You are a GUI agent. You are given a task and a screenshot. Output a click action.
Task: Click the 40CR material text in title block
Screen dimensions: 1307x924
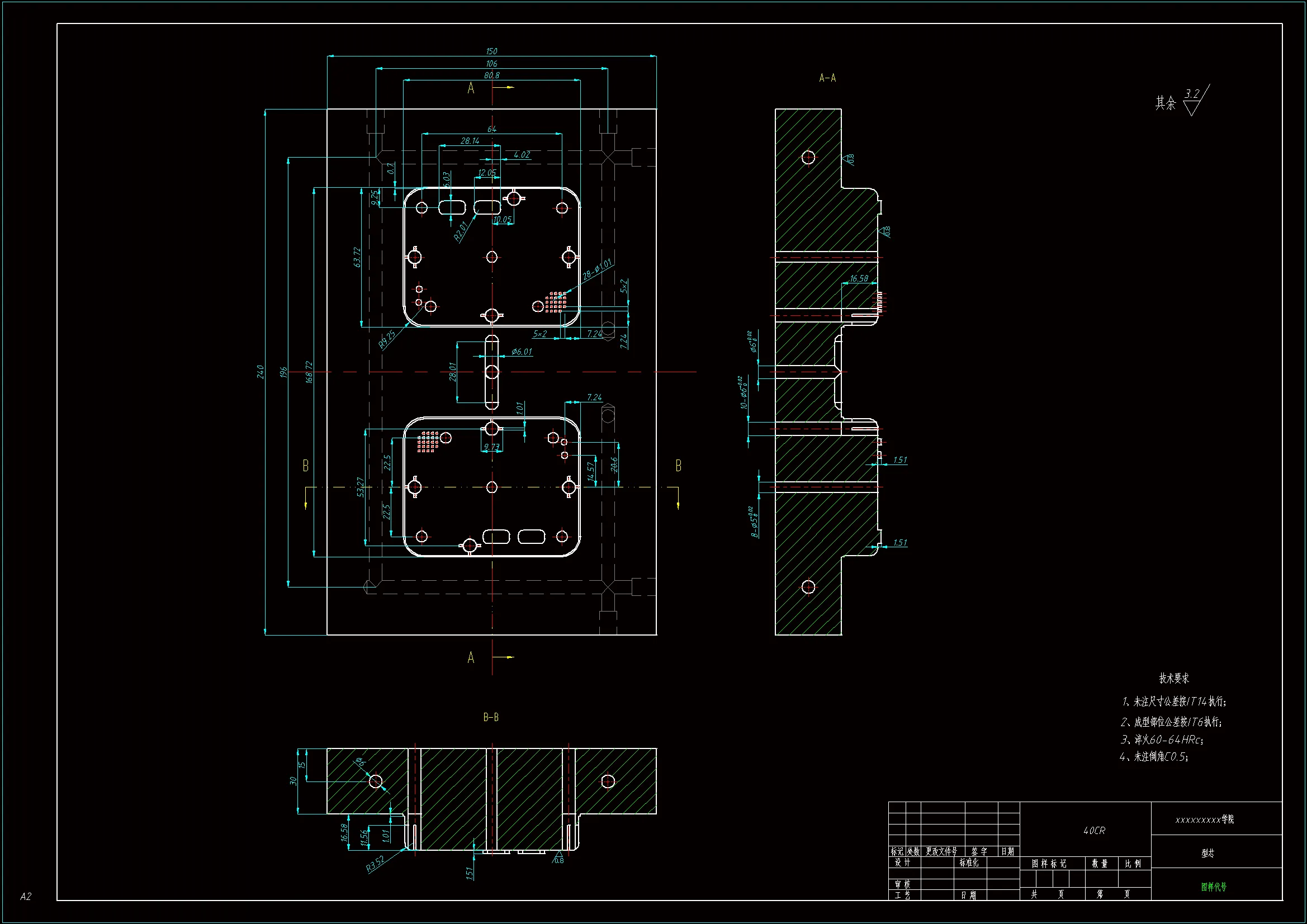(x=1093, y=831)
